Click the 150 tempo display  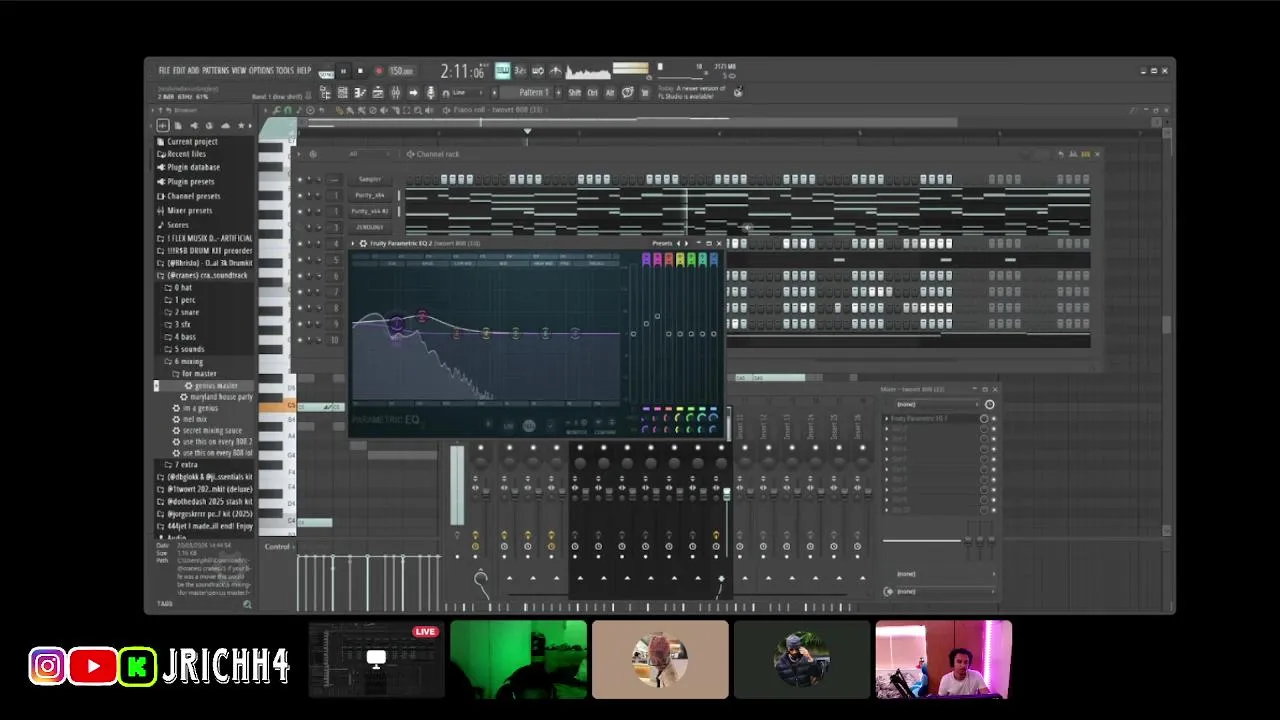coord(401,71)
